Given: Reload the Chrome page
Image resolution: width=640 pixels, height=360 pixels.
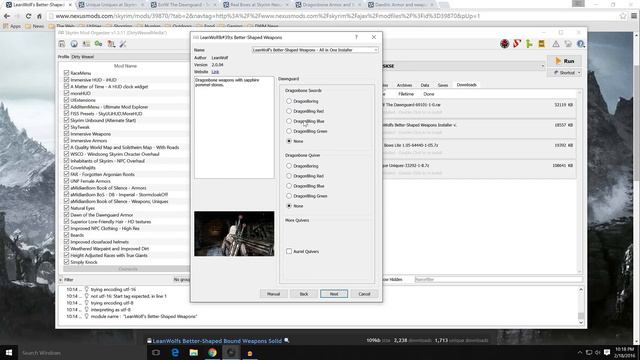Looking at the screenshot, I should 28,16.
